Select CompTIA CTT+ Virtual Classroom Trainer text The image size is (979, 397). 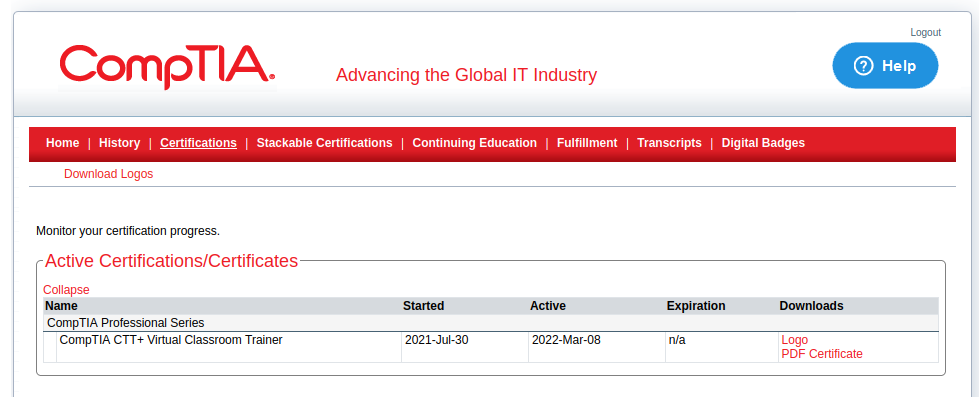click(x=171, y=340)
